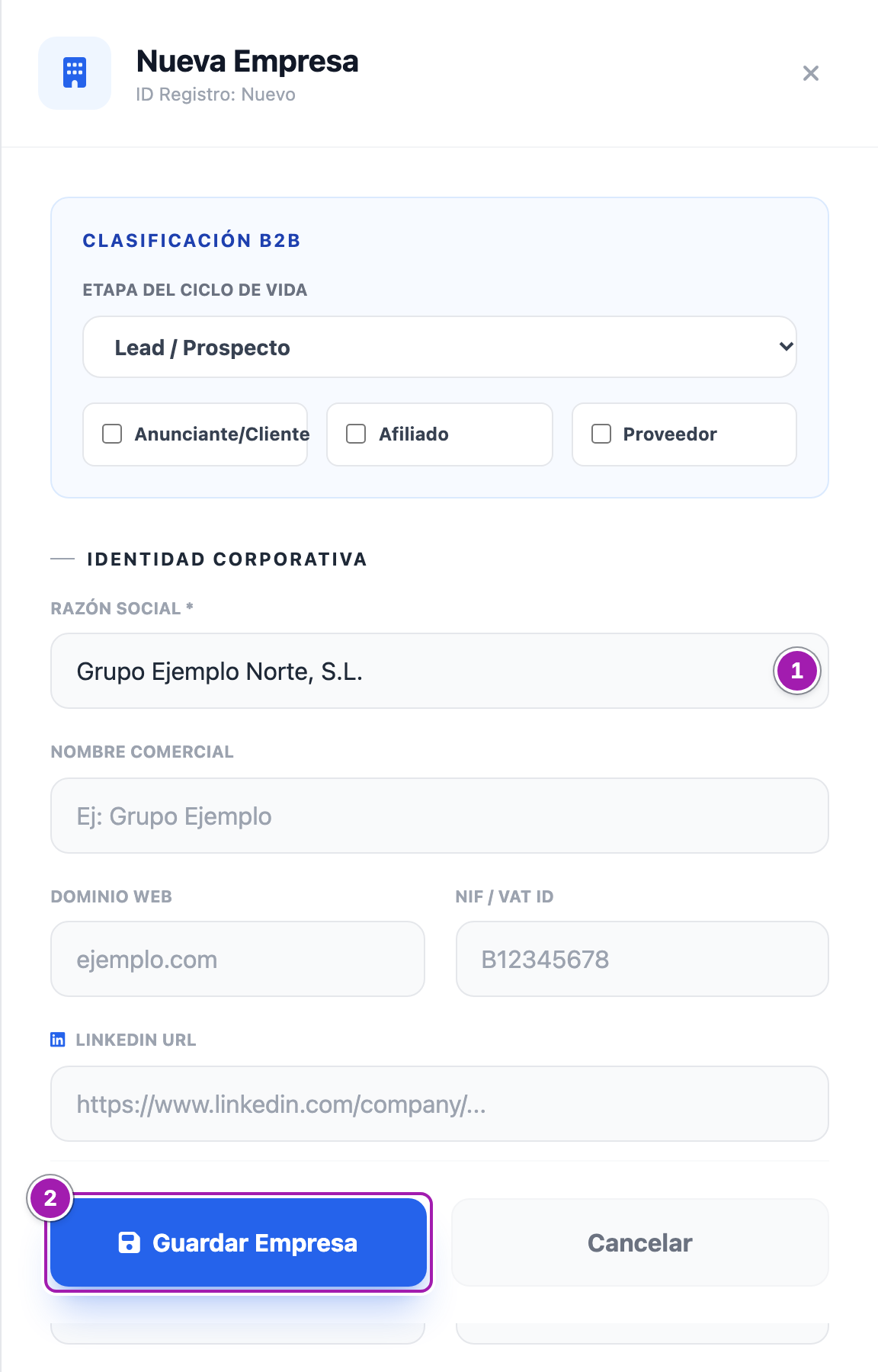Click the floppy disk save icon
This screenshot has width=878, height=1372.
(130, 1242)
